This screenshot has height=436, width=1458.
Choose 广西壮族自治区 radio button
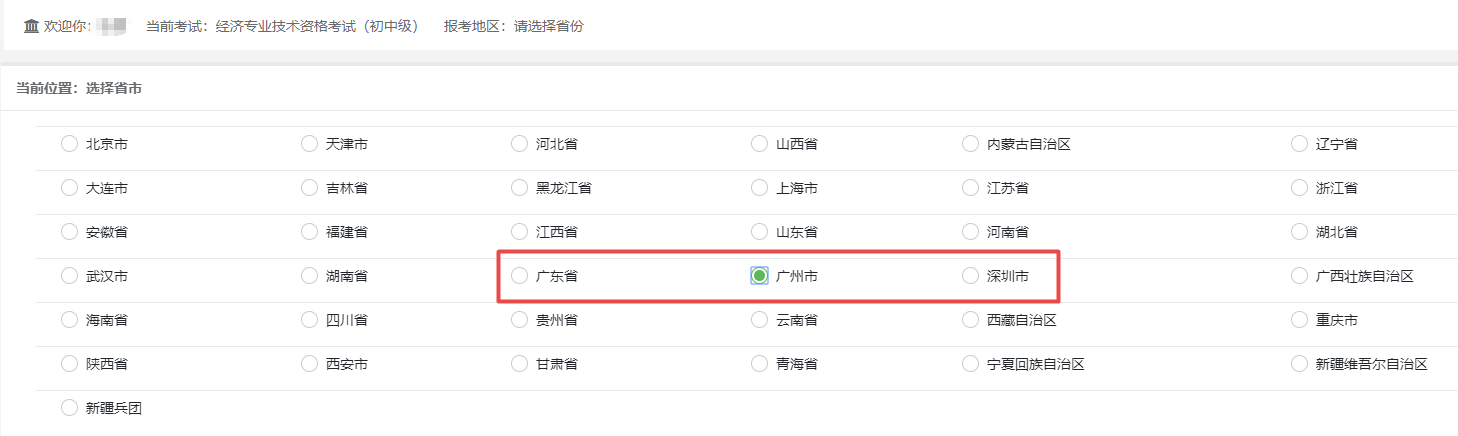(1299, 276)
